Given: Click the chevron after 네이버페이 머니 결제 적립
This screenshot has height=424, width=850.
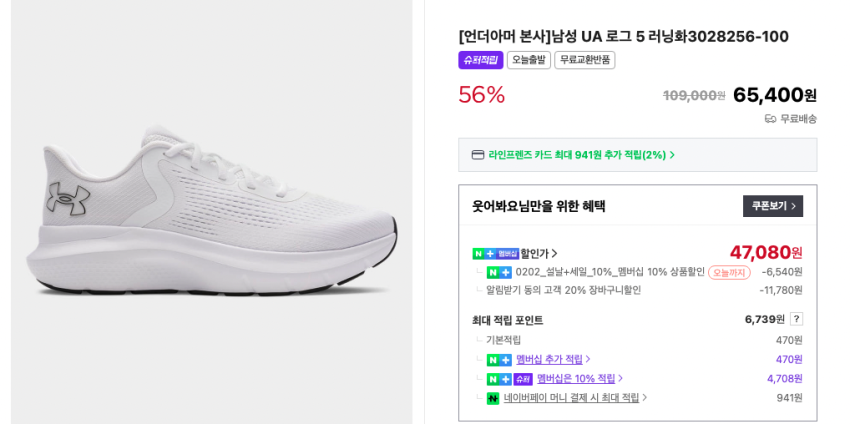Looking at the screenshot, I should pos(646,398).
